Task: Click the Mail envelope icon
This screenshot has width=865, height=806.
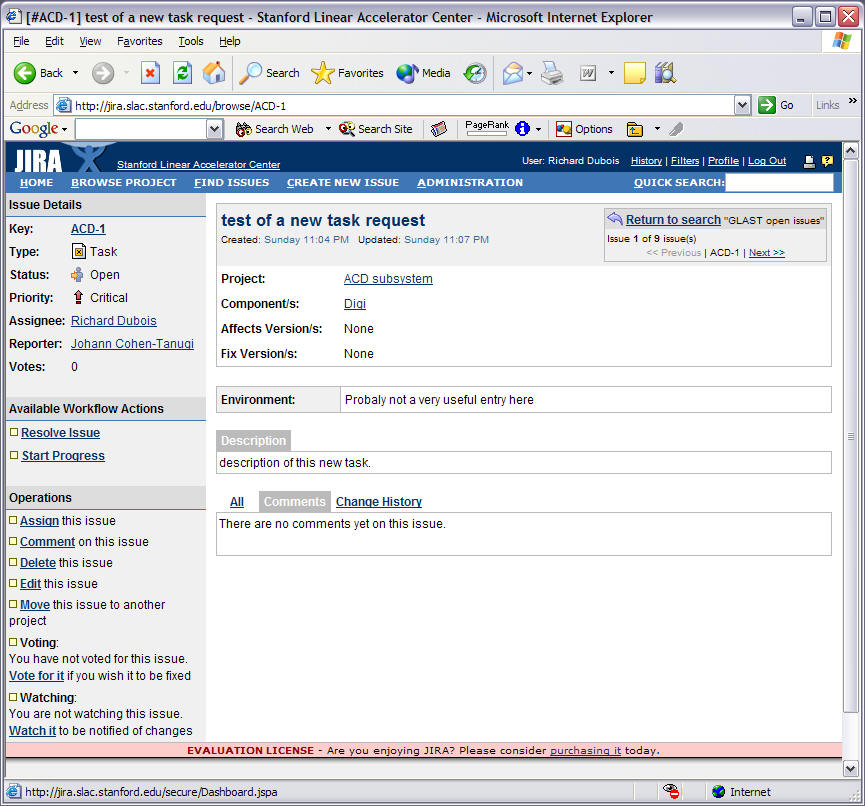Action: coord(513,73)
